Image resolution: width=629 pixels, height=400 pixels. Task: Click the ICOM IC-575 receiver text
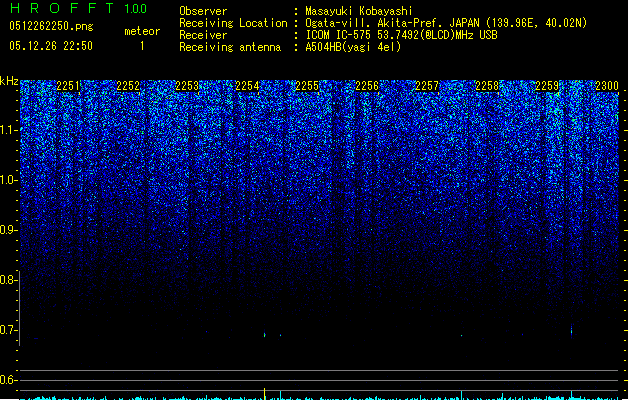402,35
